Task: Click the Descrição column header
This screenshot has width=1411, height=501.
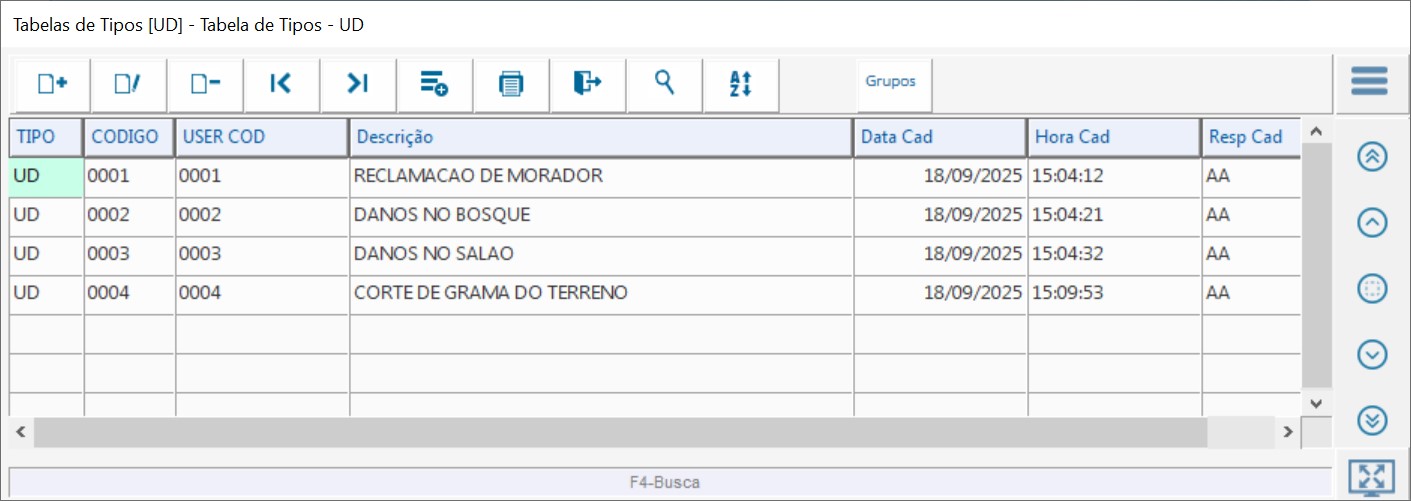Action: click(600, 137)
